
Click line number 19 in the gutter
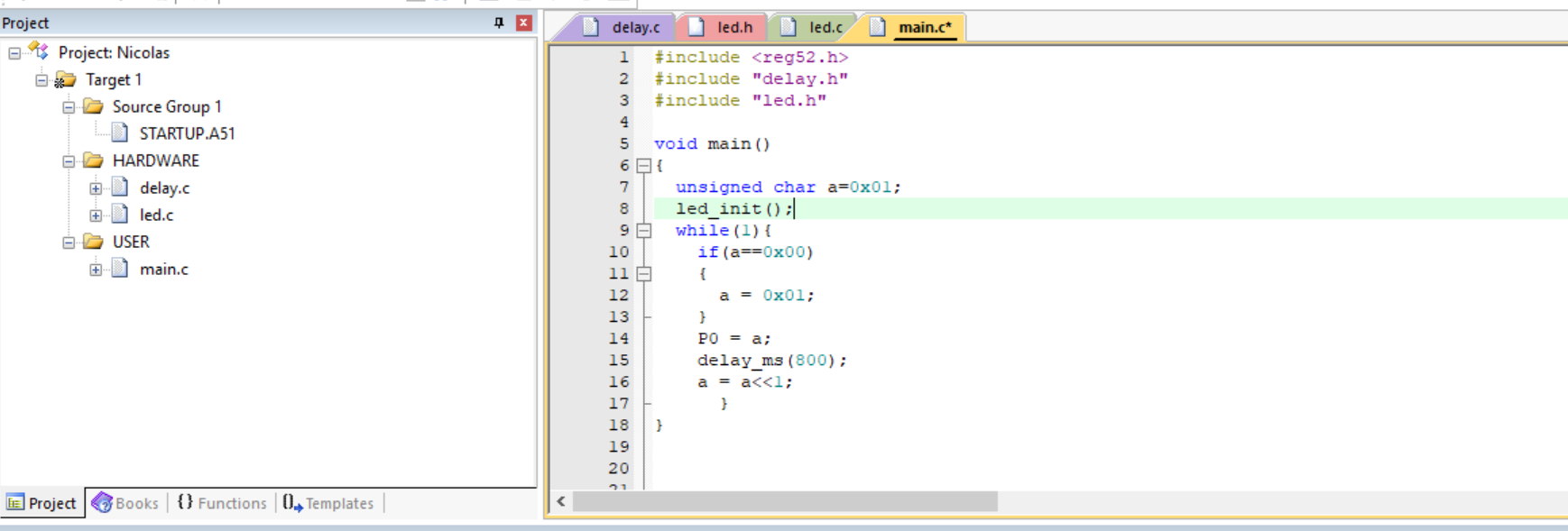619,447
